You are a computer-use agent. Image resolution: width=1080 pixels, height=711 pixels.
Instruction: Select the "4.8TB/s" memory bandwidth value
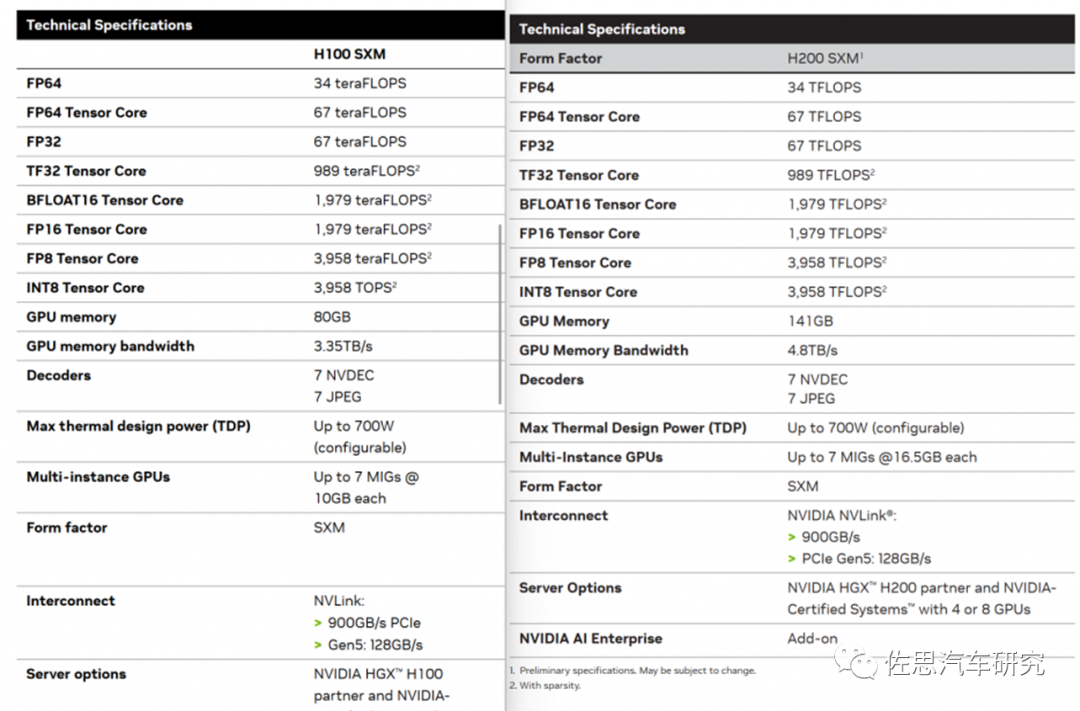(x=812, y=350)
